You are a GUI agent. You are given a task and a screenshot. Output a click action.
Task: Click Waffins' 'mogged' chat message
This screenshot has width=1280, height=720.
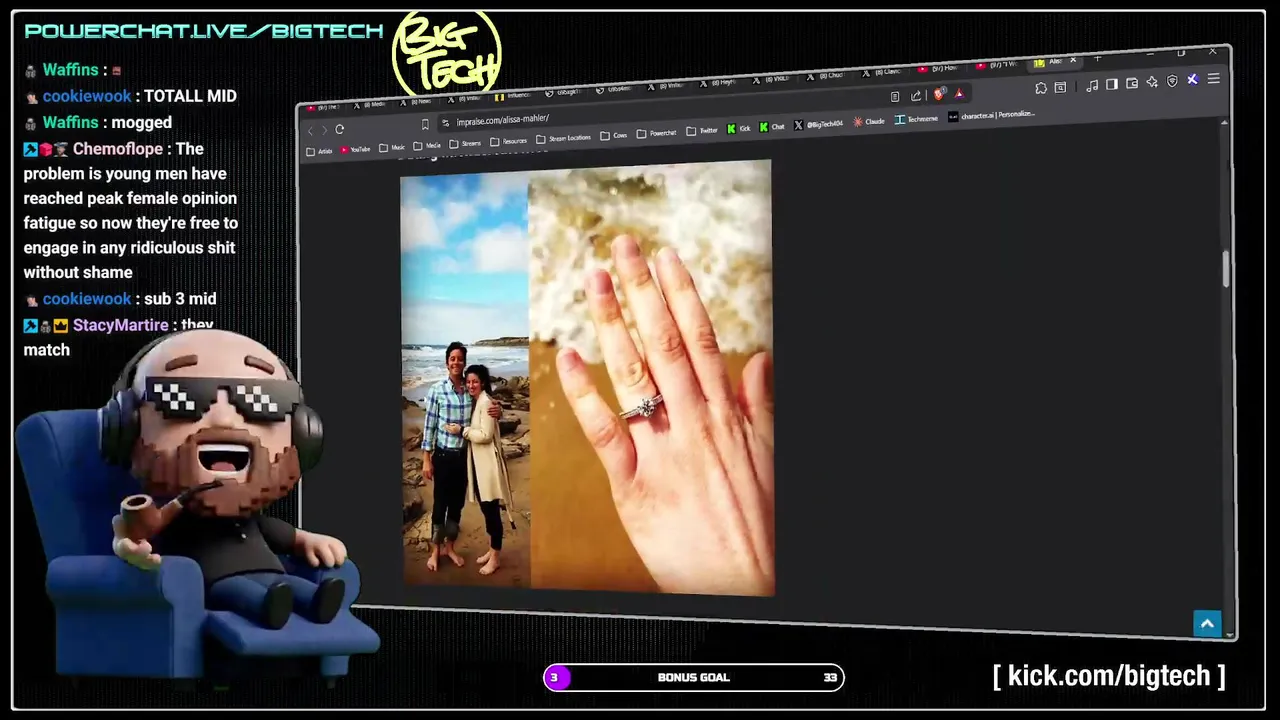coord(141,122)
